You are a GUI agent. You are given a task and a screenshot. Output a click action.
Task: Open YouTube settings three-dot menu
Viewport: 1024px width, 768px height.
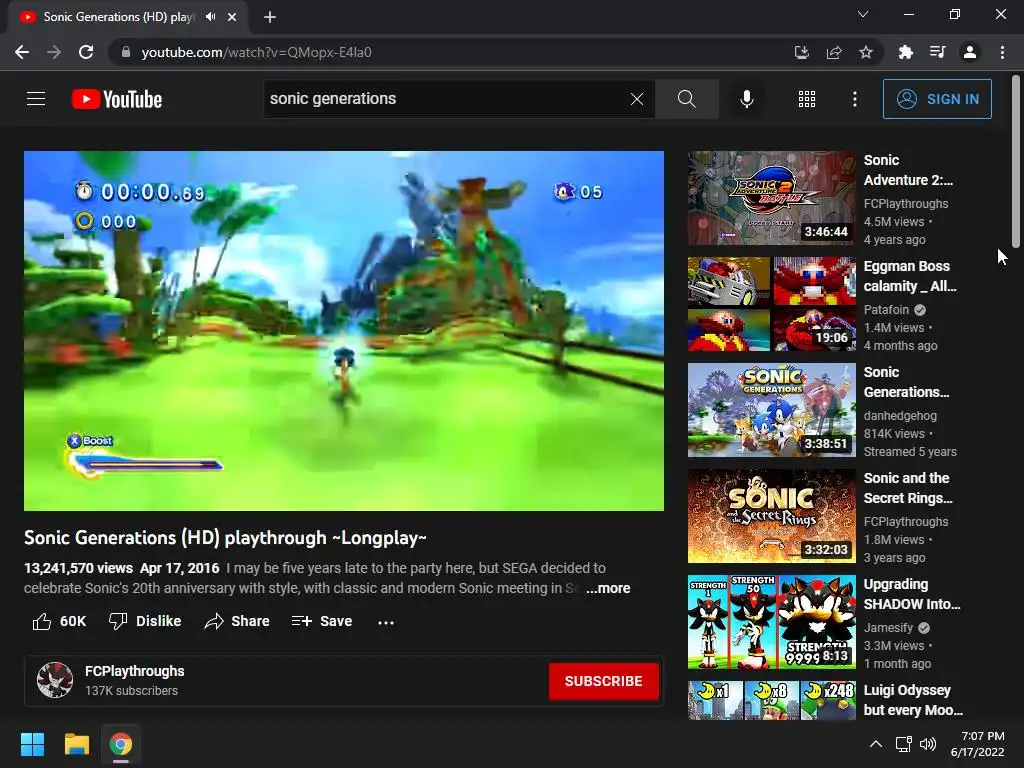(x=855, y=99)
